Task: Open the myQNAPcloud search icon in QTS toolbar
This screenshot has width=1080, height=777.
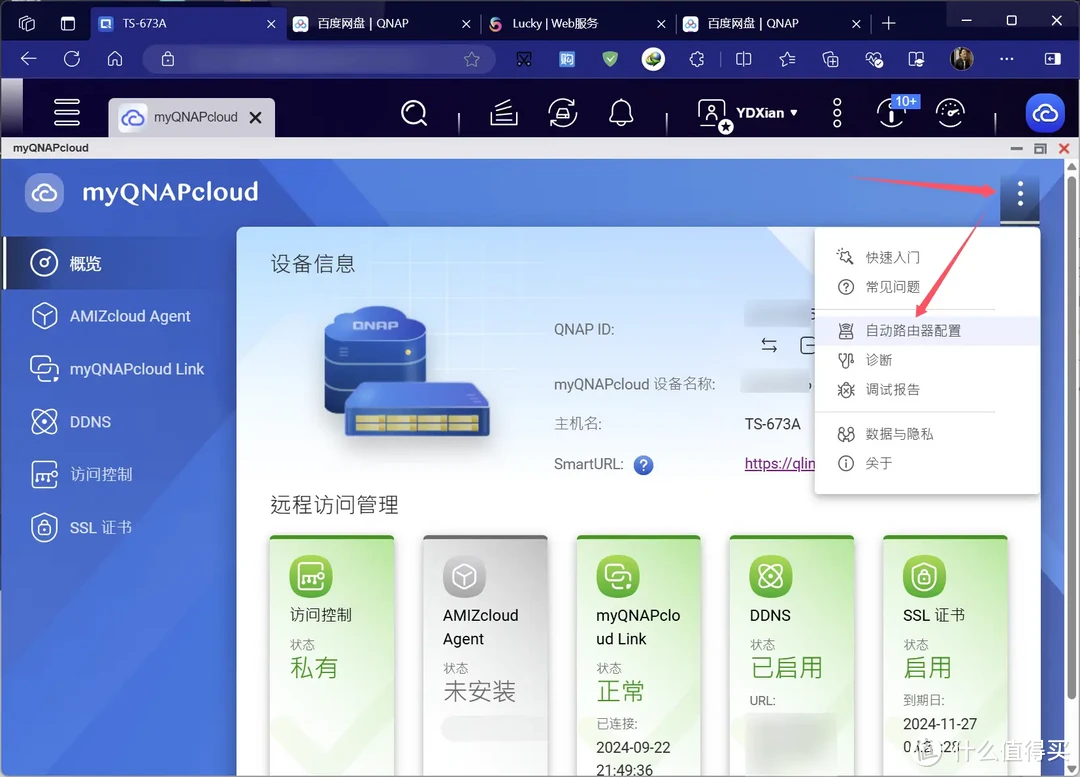Action: [x=413, y=113]
